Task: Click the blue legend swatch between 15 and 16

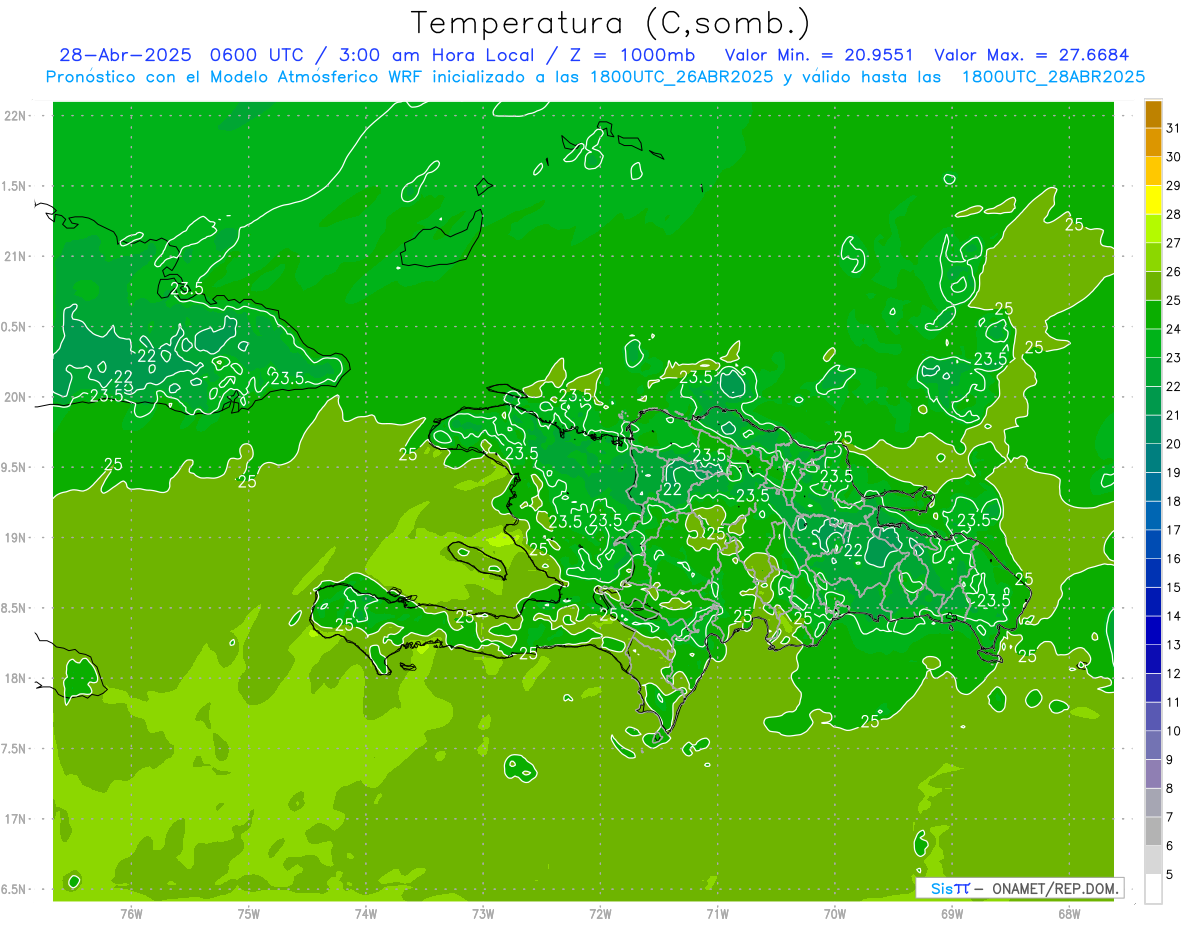Action: tap(1153, 573)
